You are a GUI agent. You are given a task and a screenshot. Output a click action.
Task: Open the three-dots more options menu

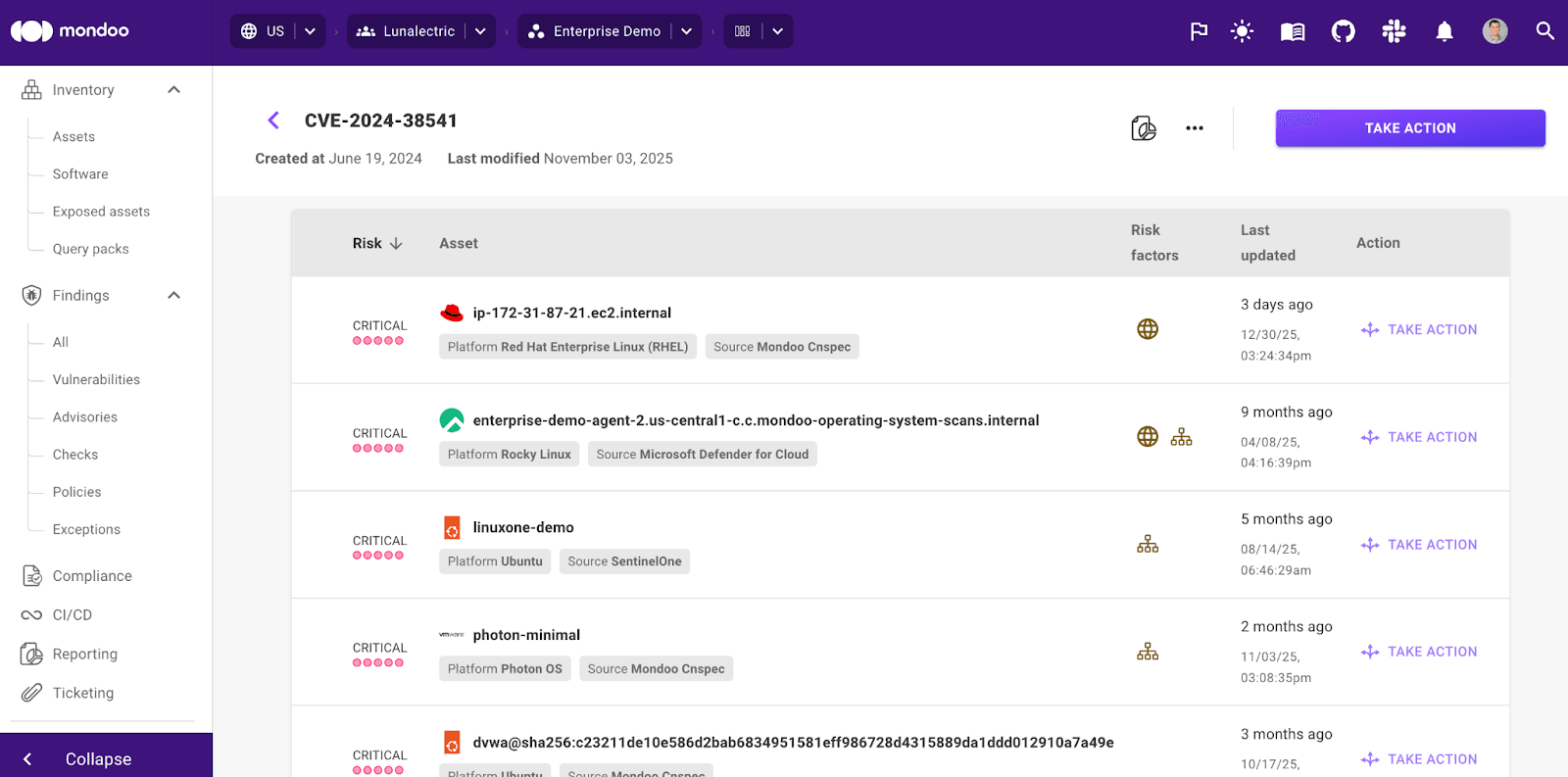tap(1195, 128)
